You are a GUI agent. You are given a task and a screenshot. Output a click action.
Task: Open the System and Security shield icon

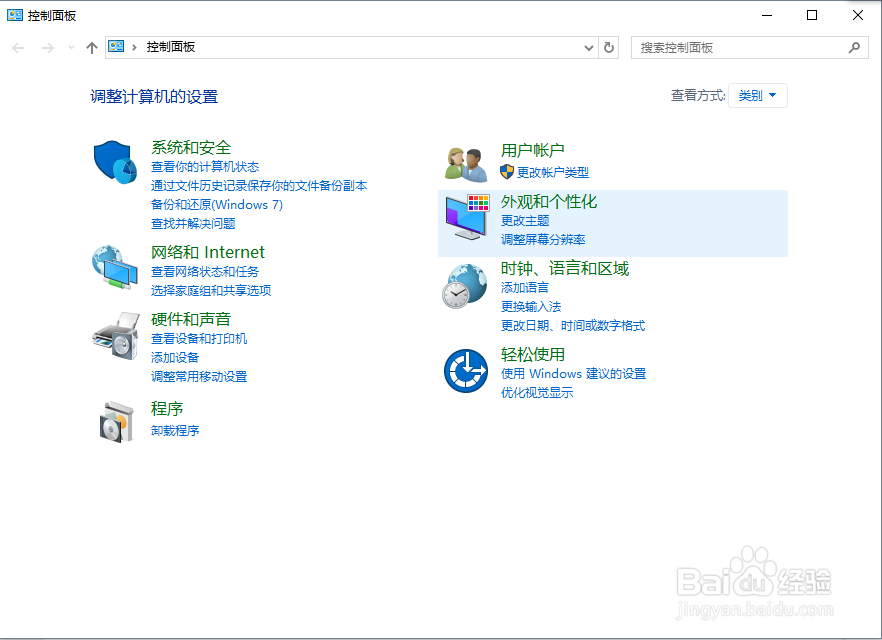pyautogui.click(x=115, y=162)
